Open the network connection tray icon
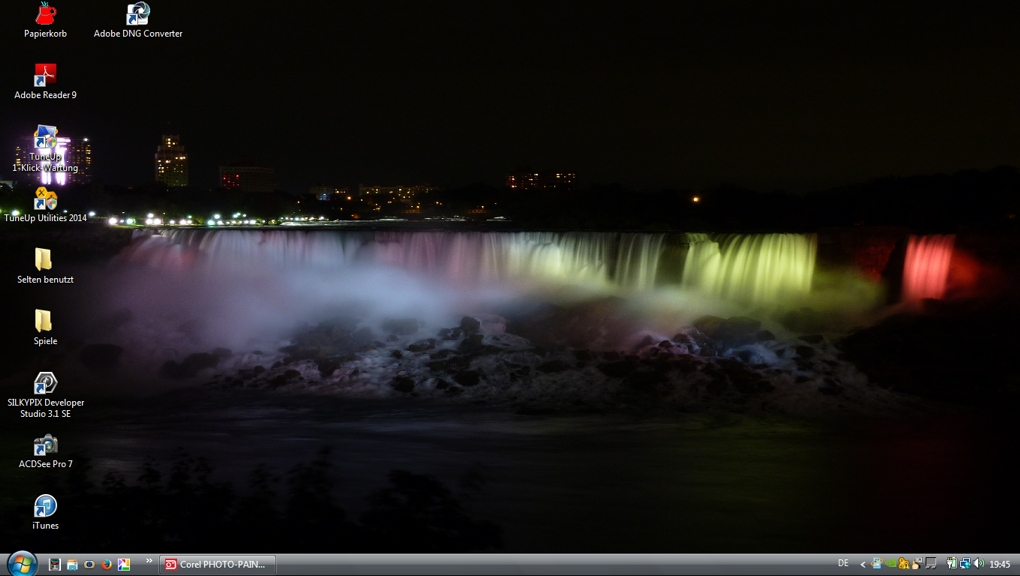1020x576 pixels. [x=965, y=564]
